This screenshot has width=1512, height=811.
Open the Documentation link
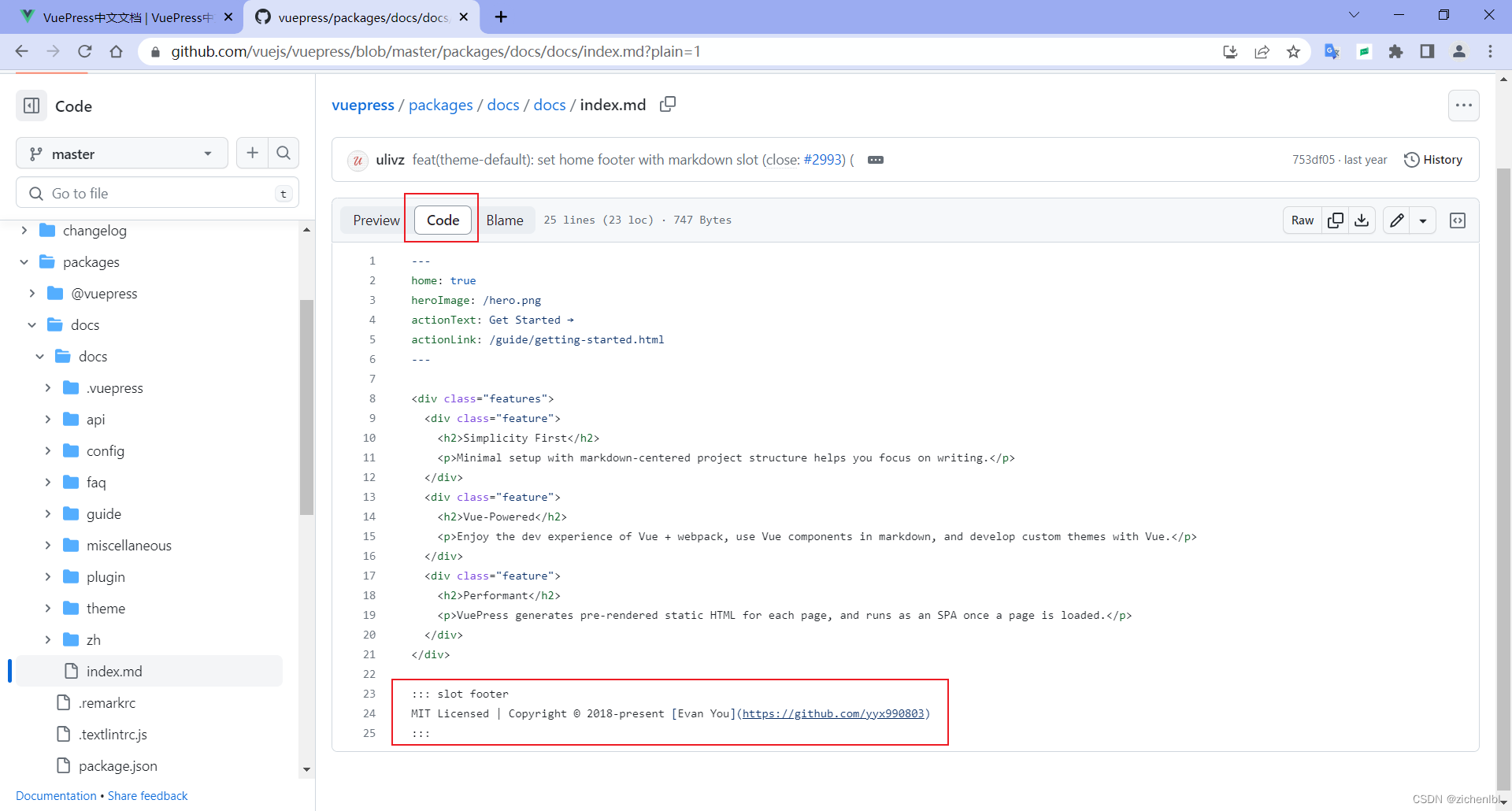[x=56, y=796]
